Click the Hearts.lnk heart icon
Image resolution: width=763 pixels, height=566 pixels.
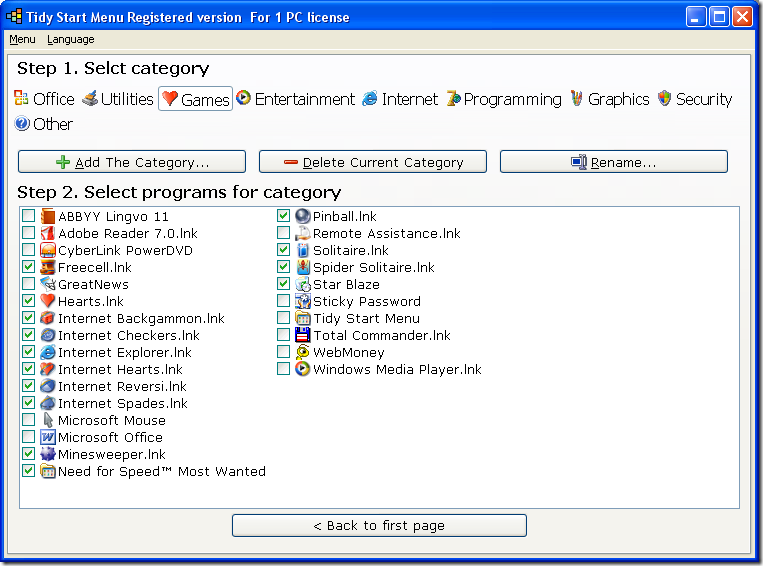pyautogui.click(x=48, y=301)
